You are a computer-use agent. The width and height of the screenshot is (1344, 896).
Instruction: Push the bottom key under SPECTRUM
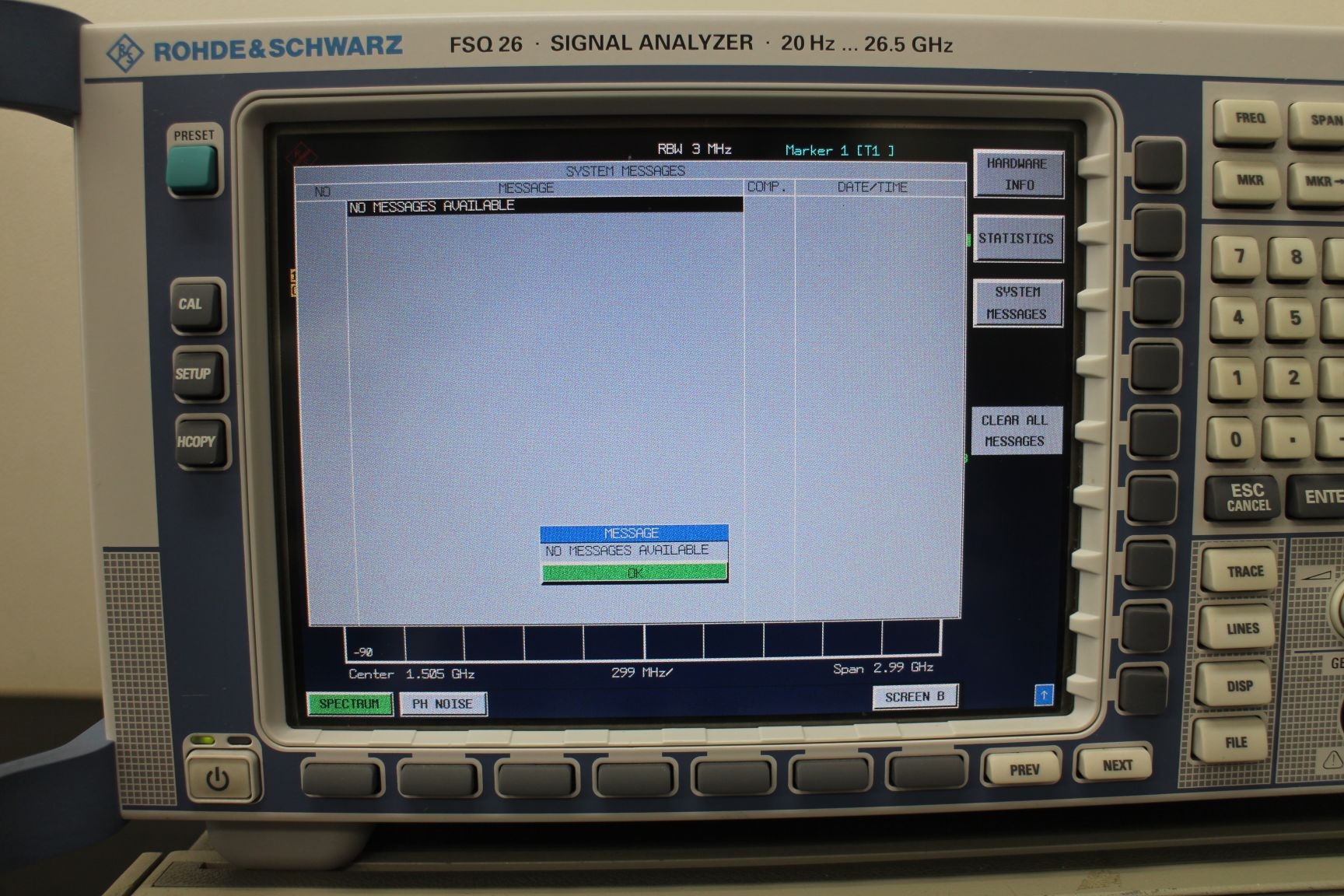pos(343,779)
